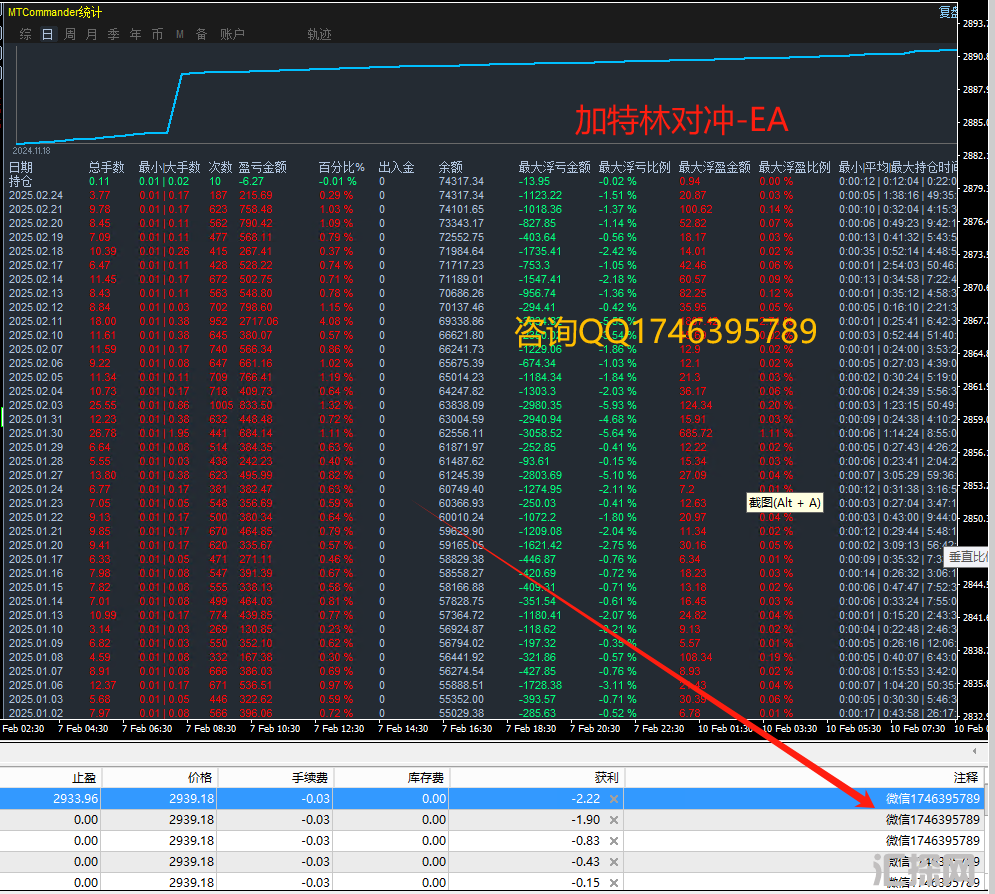This screenshot has height=894, width=995.
Task: Close the order with profit -1.90
Action: click(x=614, y=820)
